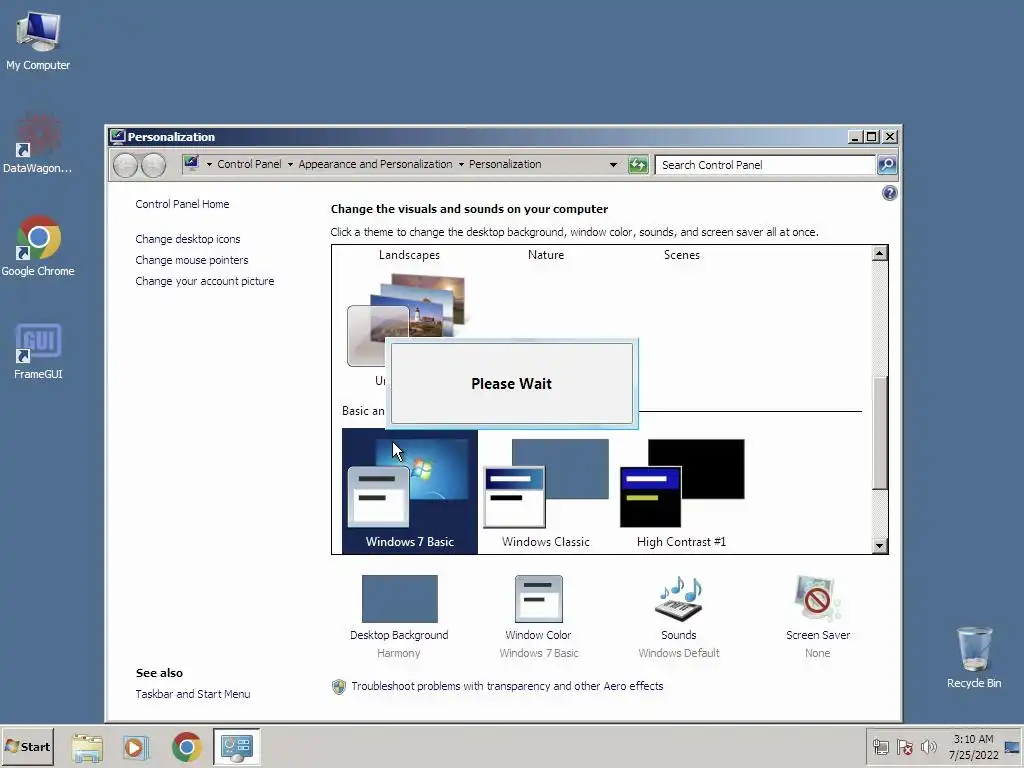This screenshot has width=1024, height=768.
Task: Select the Windows Classic theme
Action: click(545, 491)
